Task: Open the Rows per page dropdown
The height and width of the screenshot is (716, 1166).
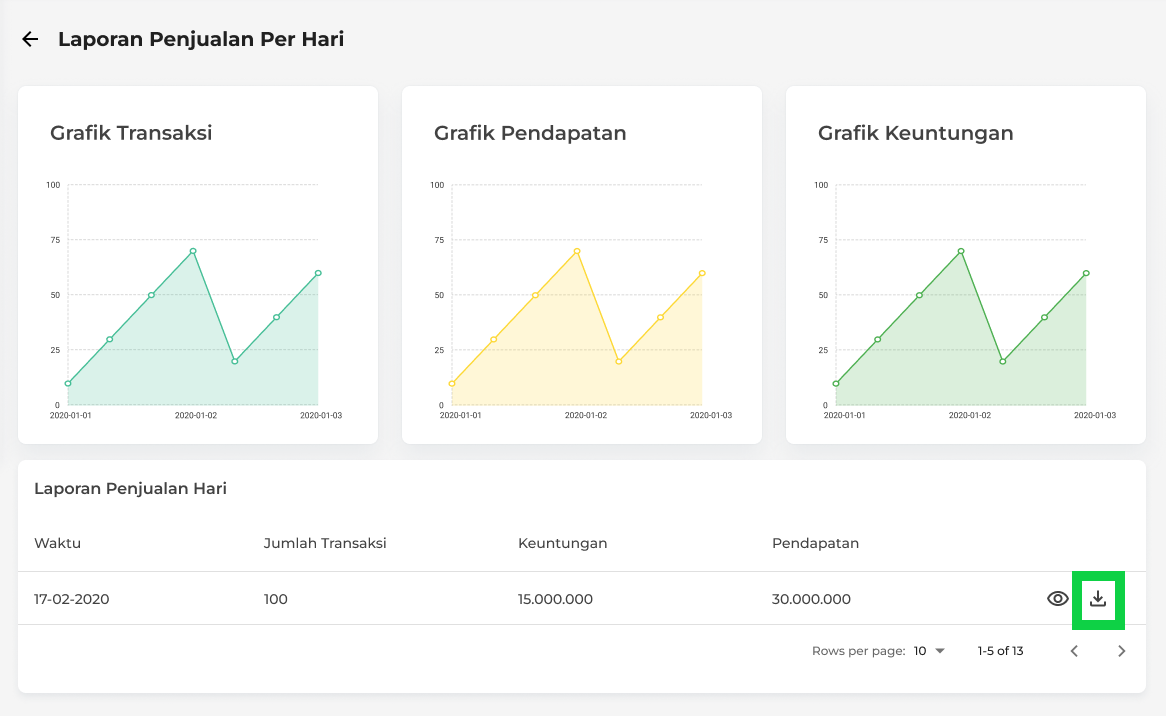Action: pos(929,651)
